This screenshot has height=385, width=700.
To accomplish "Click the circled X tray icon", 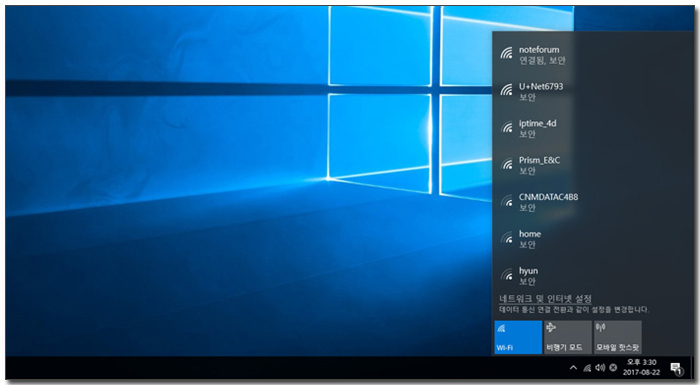I will 613,368.
